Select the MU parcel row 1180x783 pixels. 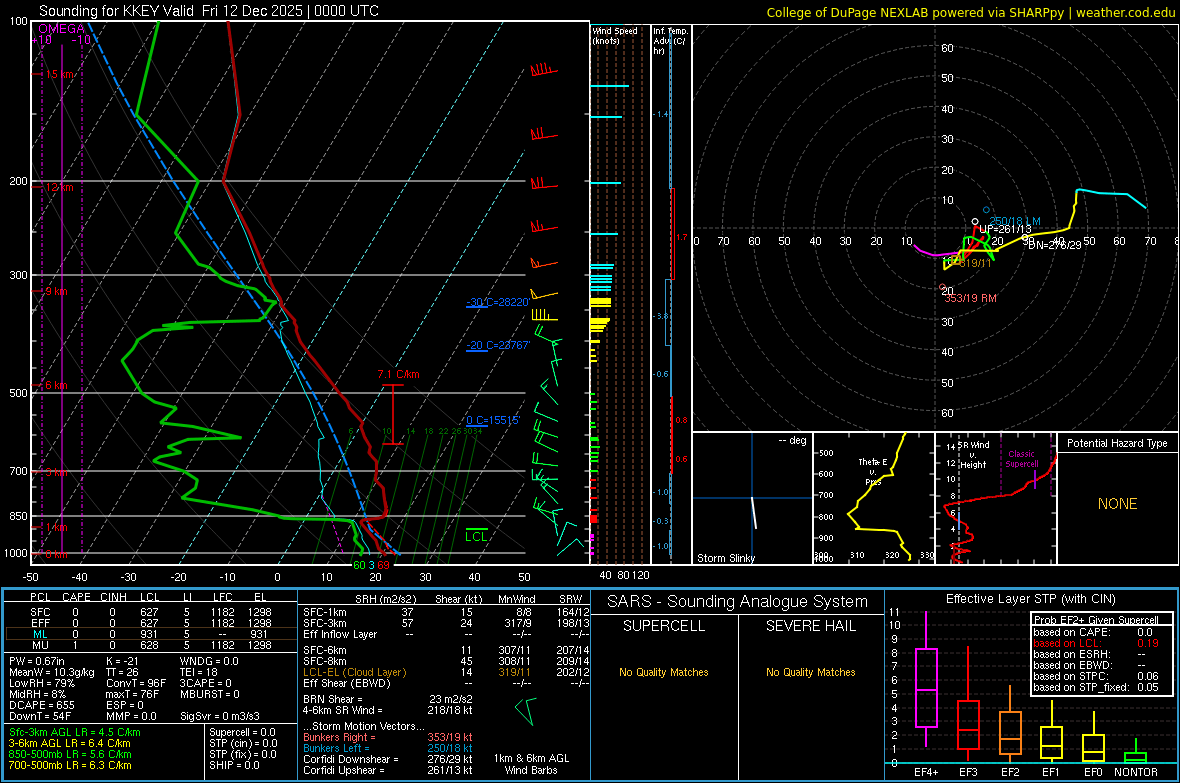pos(151,644)
